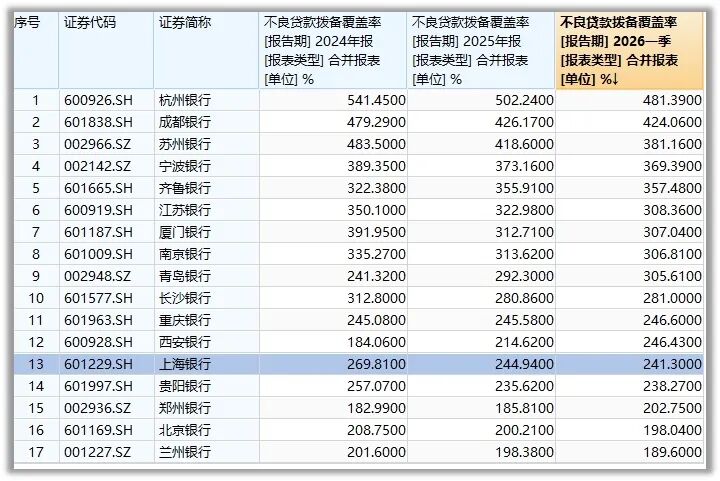720x481 pixels.
Task: Click the 序号 column header
Action: point(36,50)
